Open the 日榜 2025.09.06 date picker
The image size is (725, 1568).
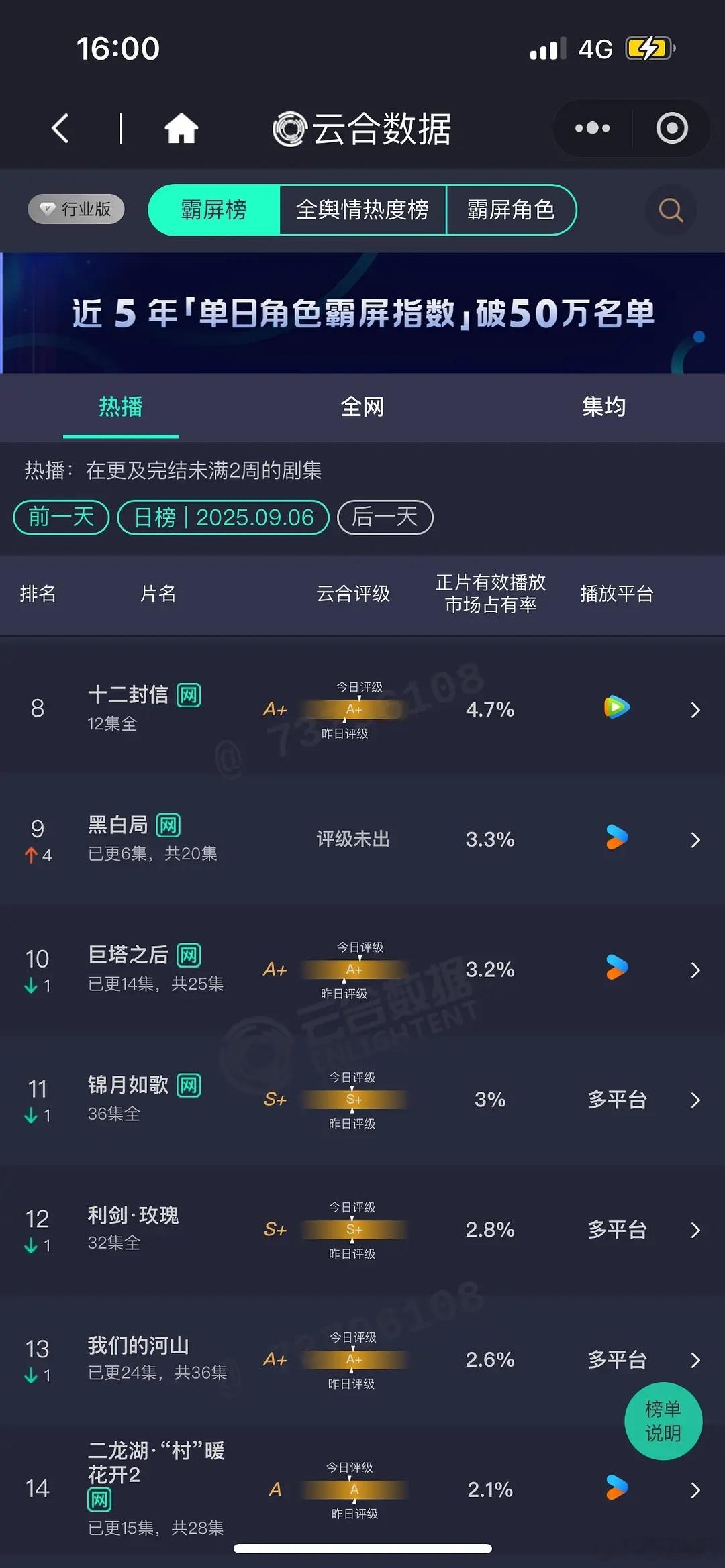click(x=224, y=517)
